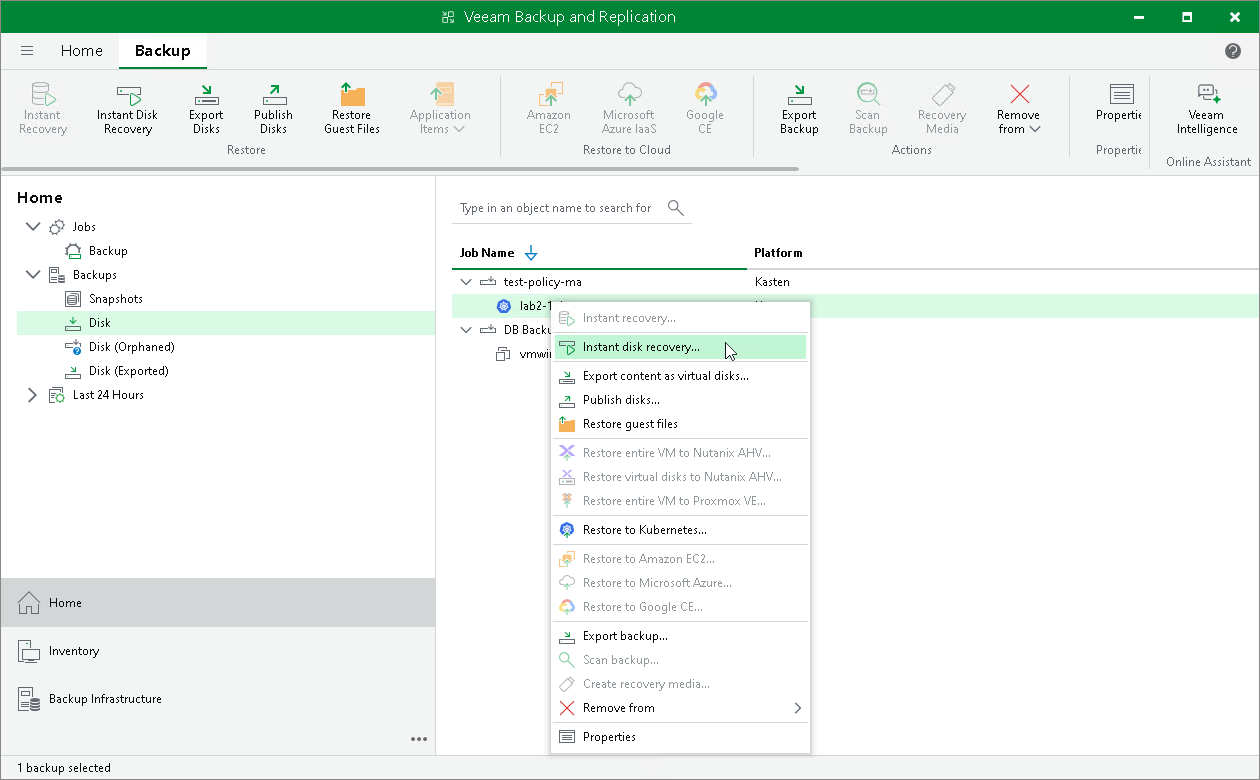The height and width of the screenshot is (780, 1260).
Task: Select Restore guest files menu entry
Action: pos(680,424)
